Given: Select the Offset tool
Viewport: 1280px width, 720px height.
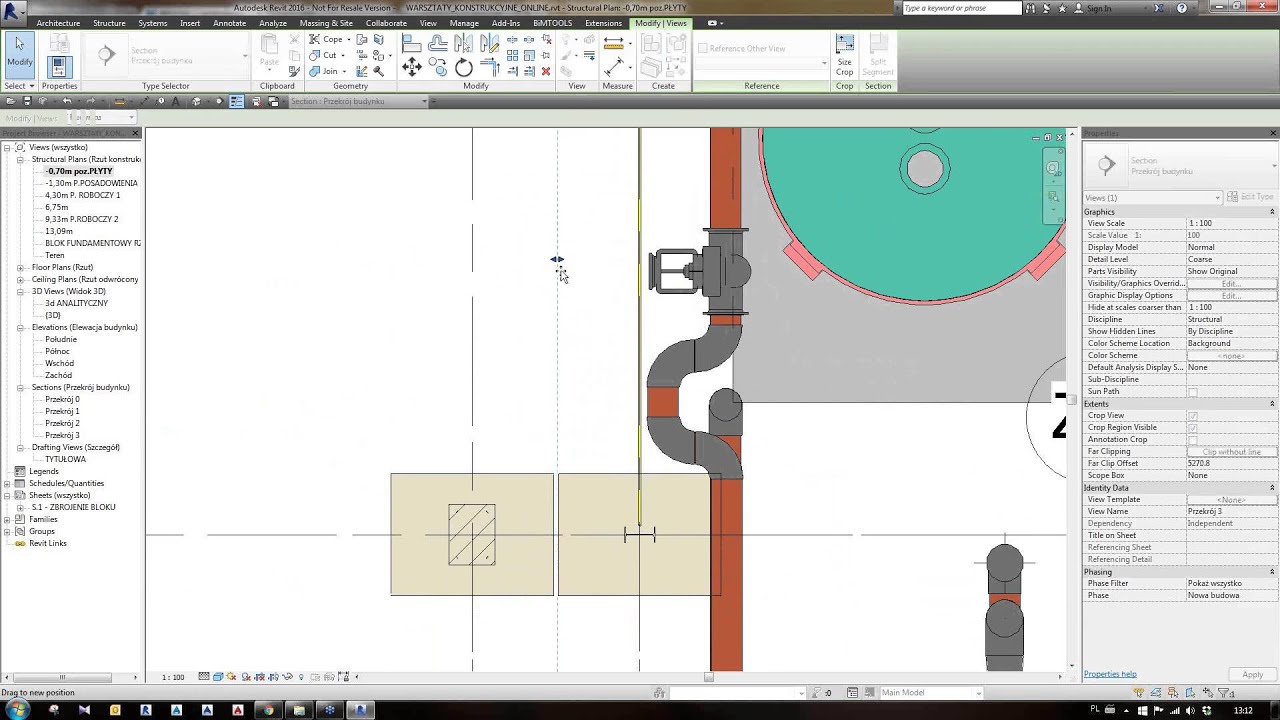Looking at the screenshot, I should tap(438, 43).
